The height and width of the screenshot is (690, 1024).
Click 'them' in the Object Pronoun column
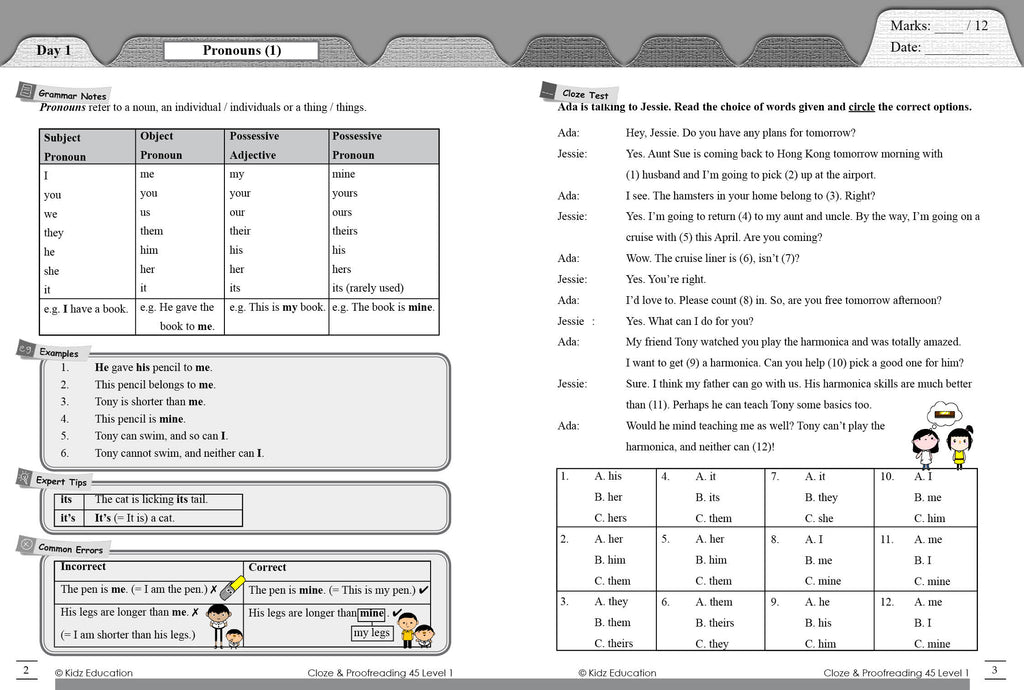click(152, 231)
